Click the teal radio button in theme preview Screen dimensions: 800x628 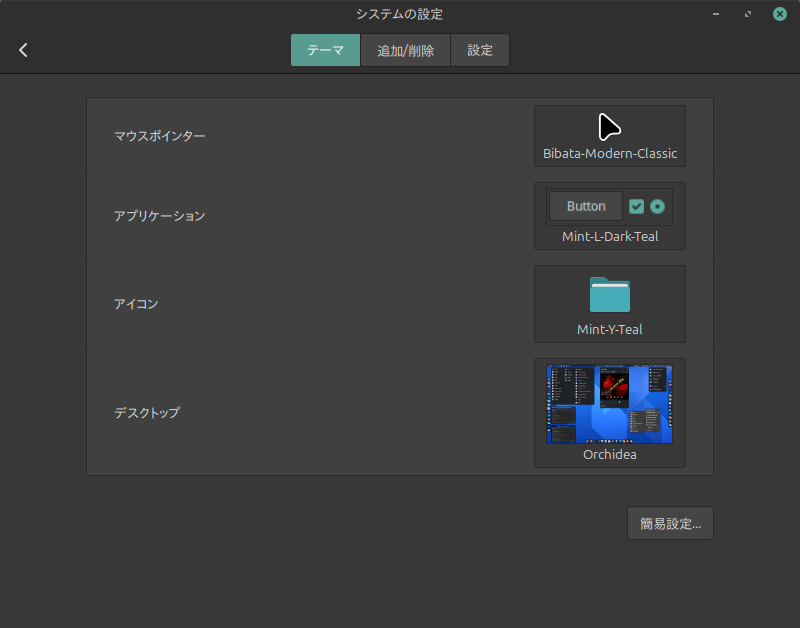coord(657,206)
